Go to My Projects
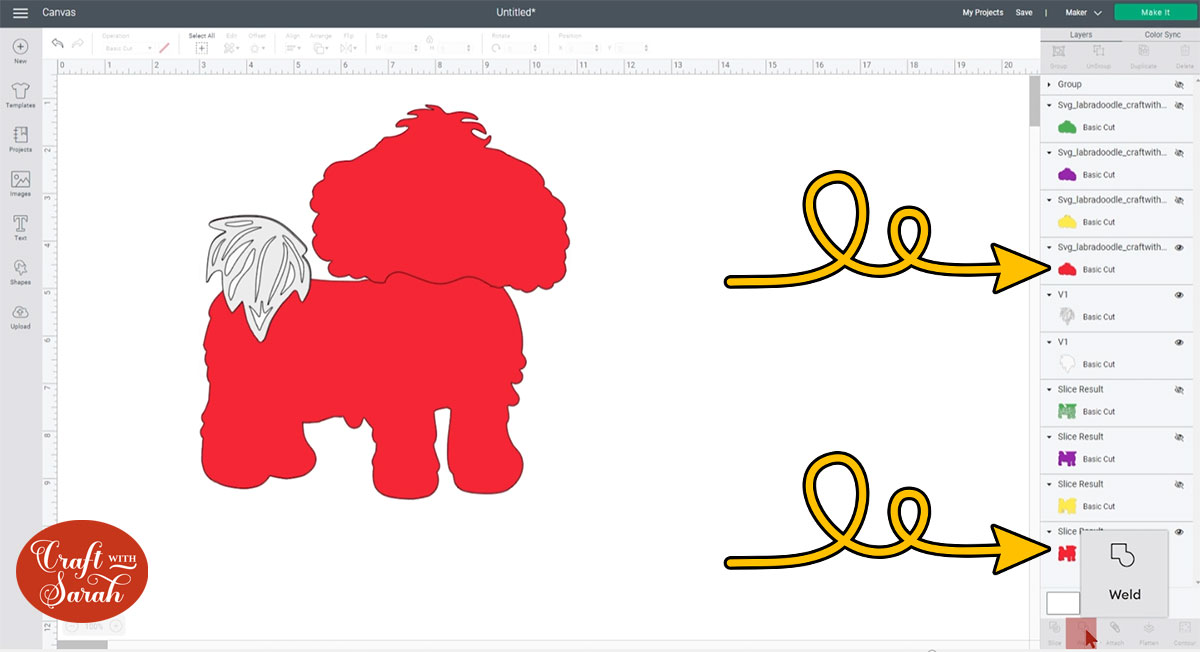 point(982,13)
